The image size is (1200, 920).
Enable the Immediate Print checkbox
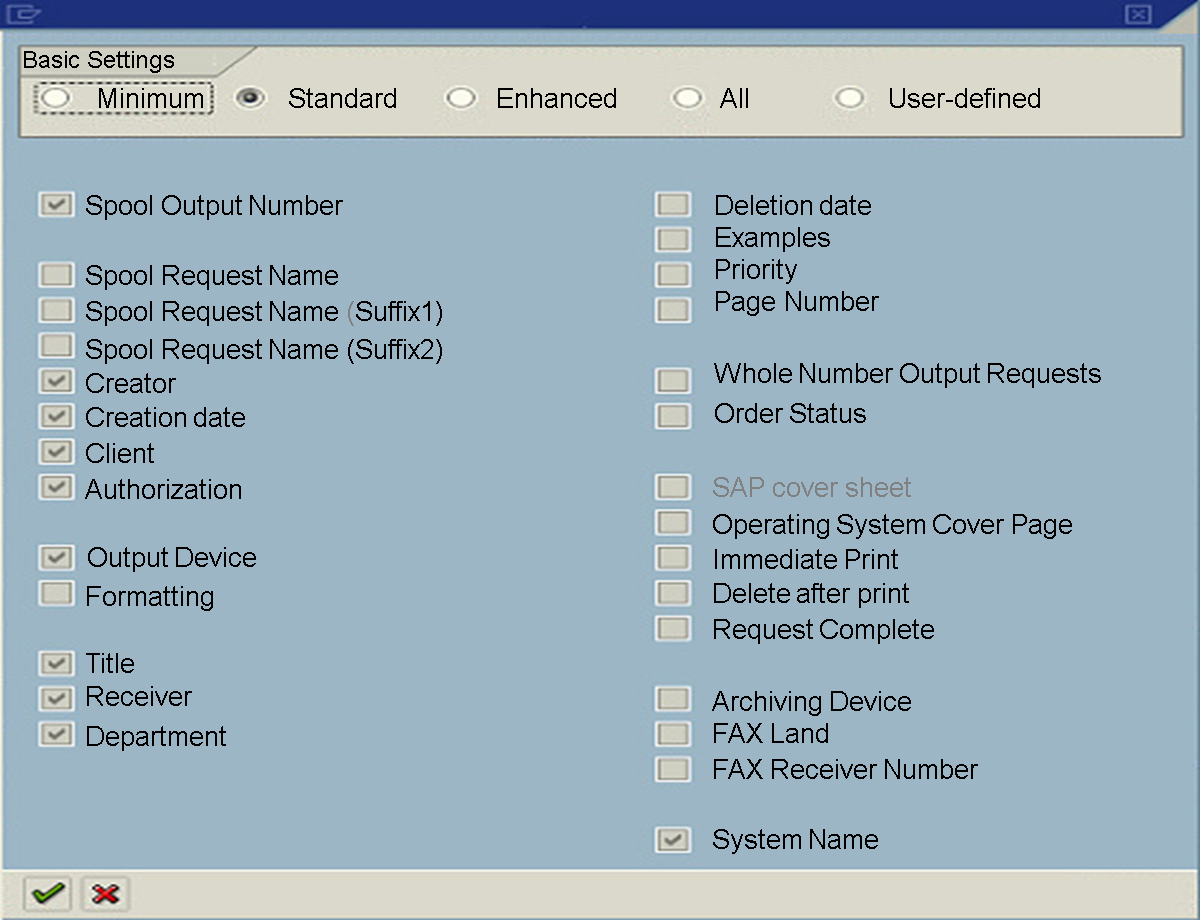pyautogui.click(x=673, y=558)
